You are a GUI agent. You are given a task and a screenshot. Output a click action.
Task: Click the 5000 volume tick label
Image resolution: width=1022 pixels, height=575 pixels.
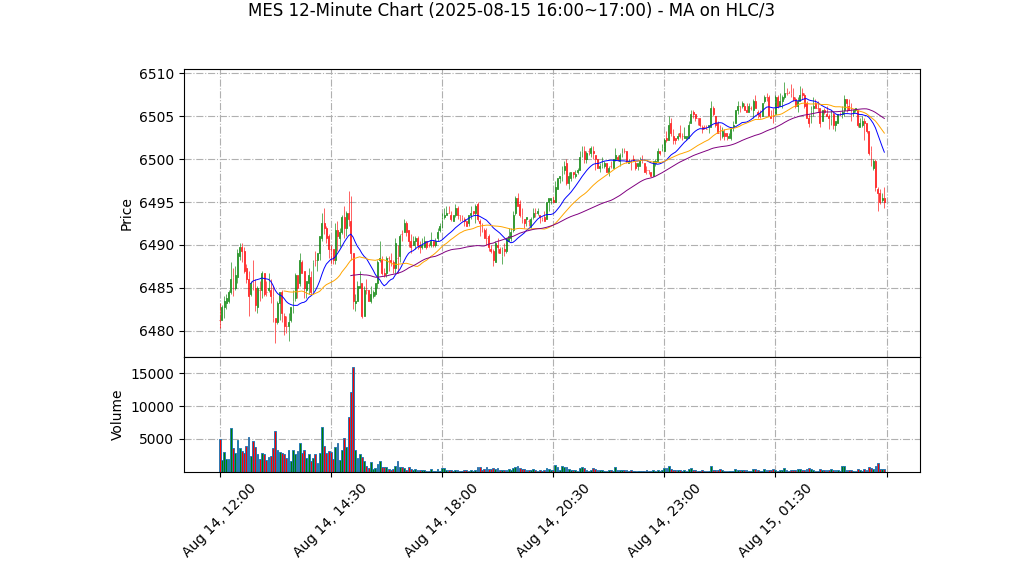click(x=156, y=439)
